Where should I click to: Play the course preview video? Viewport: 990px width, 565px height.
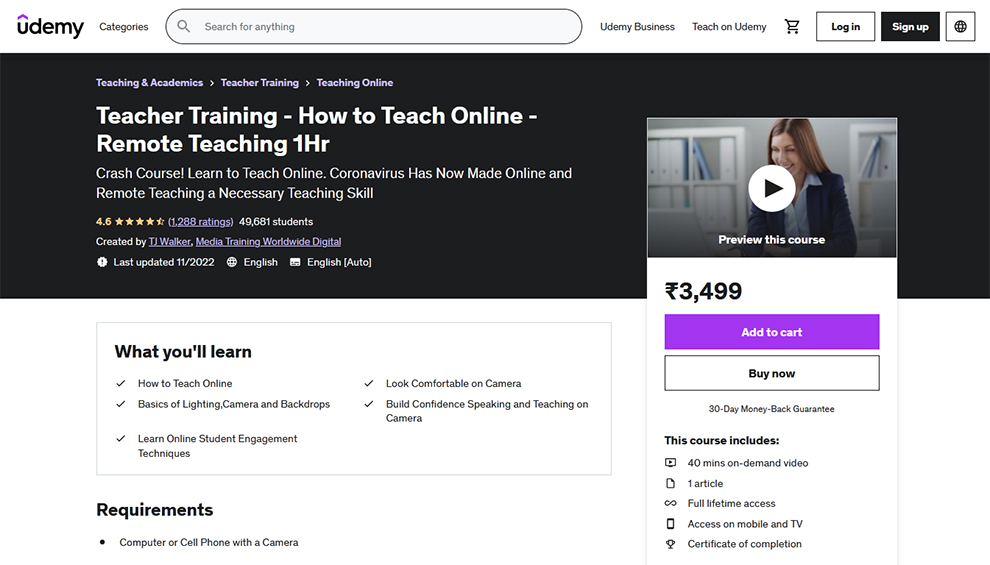pos(772,188)
